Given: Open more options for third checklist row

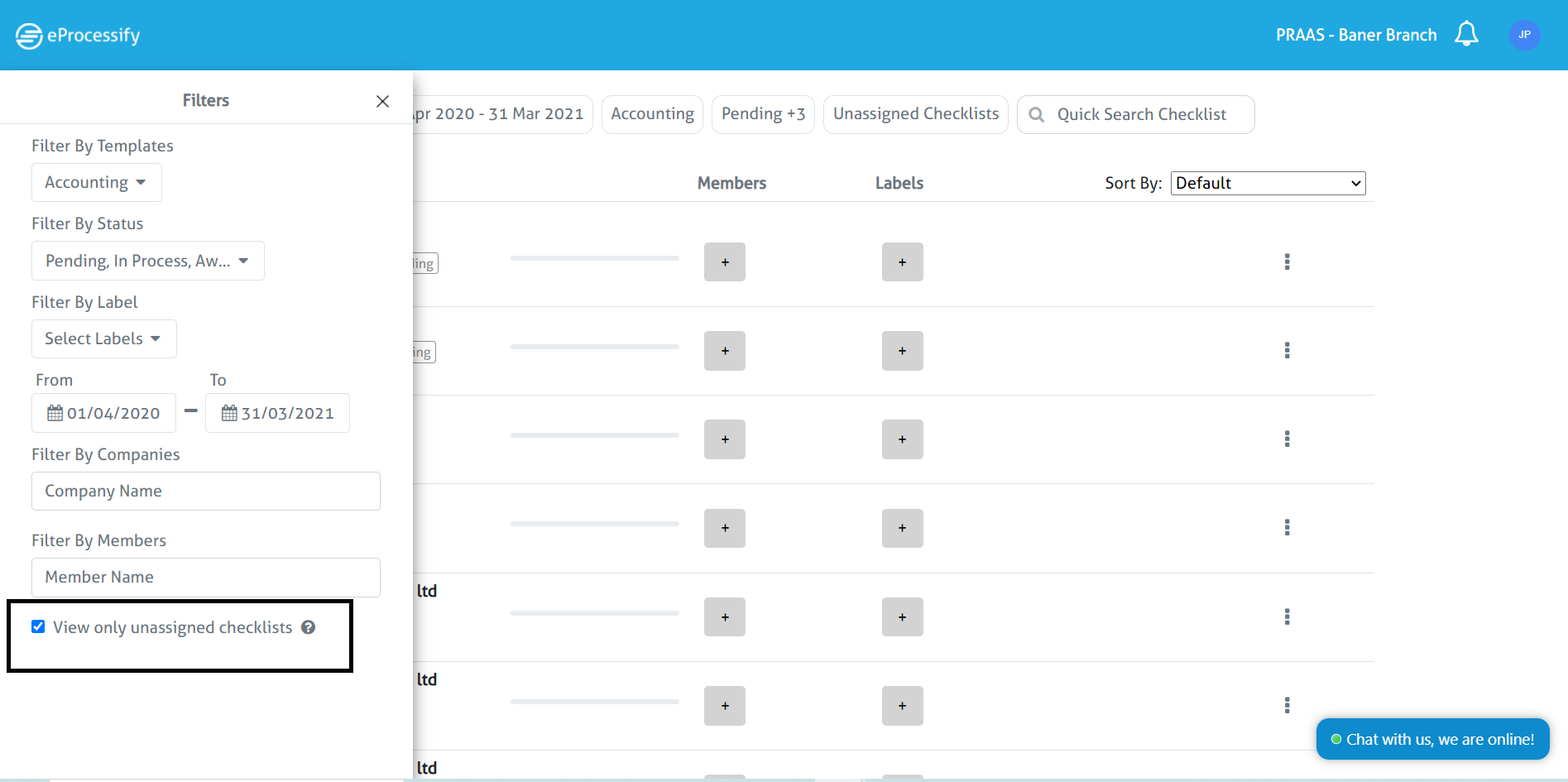Looking at the screenshot, I should pos(1287,439).
